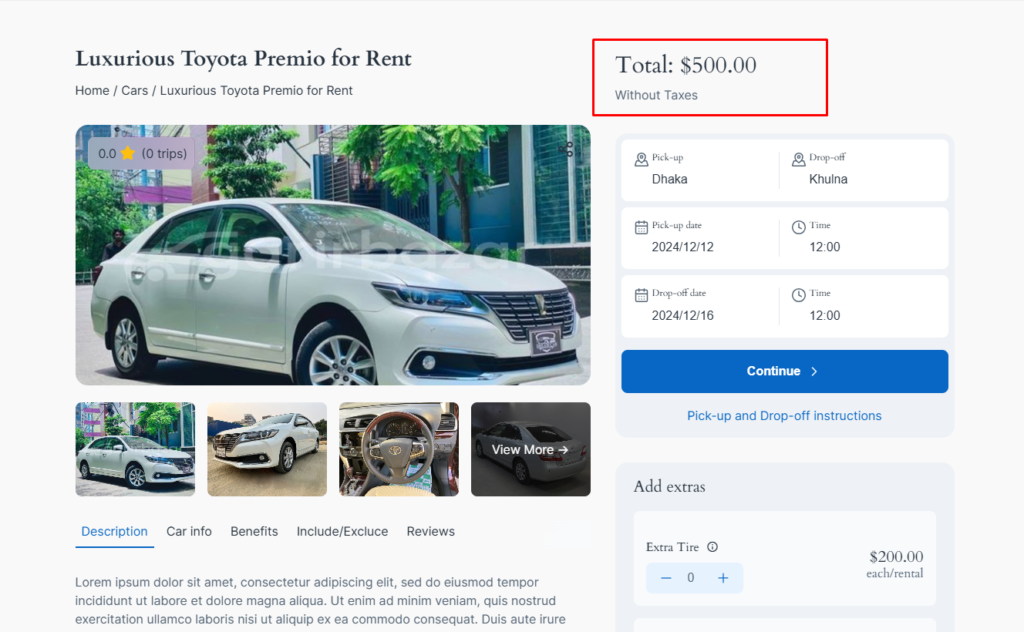This screenshot has height=632, width=1024.
Task: Select the steering wheel interior thumbnail
Action: [x=399, y=449]
